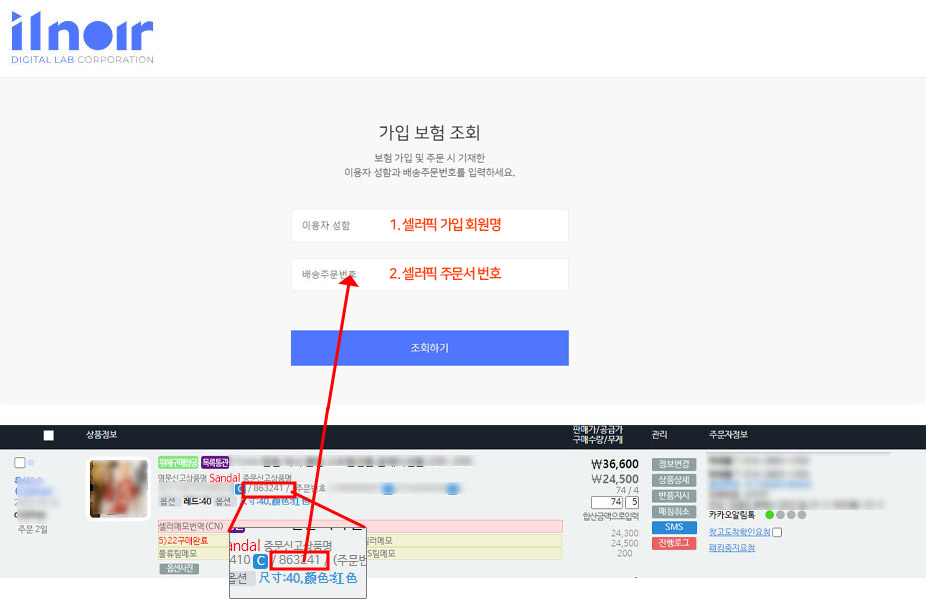Click the green Kakao alert status dot
This screenshot has height=609, width=926.
pos(769,514)
